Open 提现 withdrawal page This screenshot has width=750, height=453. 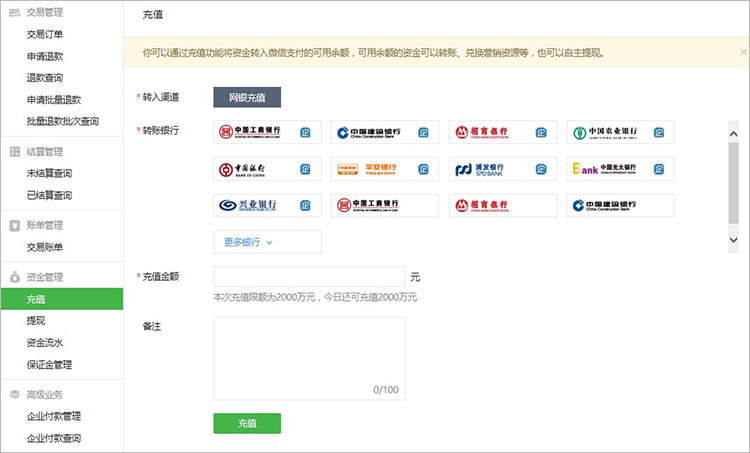36,320
